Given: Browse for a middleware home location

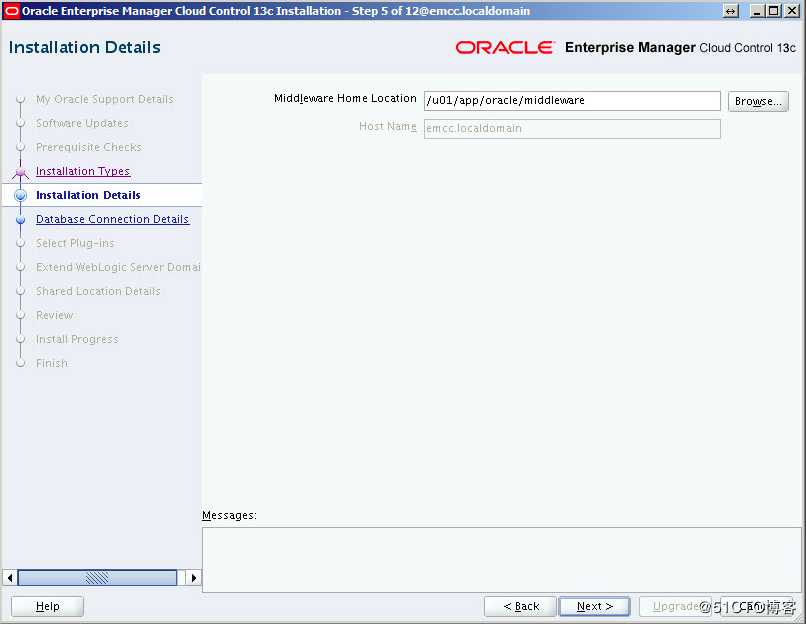Looking at the screenshot, I should pos(758,101).
